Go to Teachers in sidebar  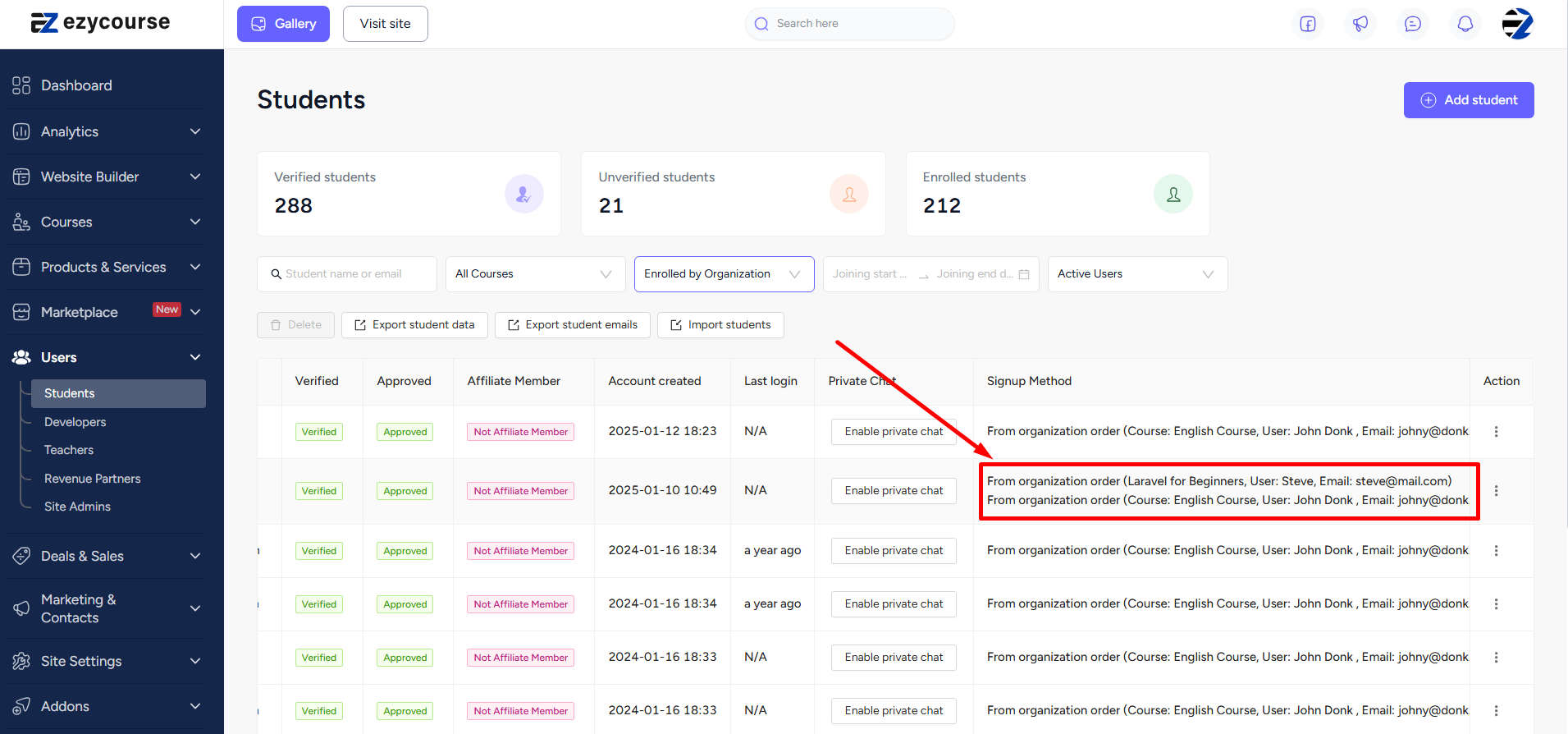click(x=69, y=450)
